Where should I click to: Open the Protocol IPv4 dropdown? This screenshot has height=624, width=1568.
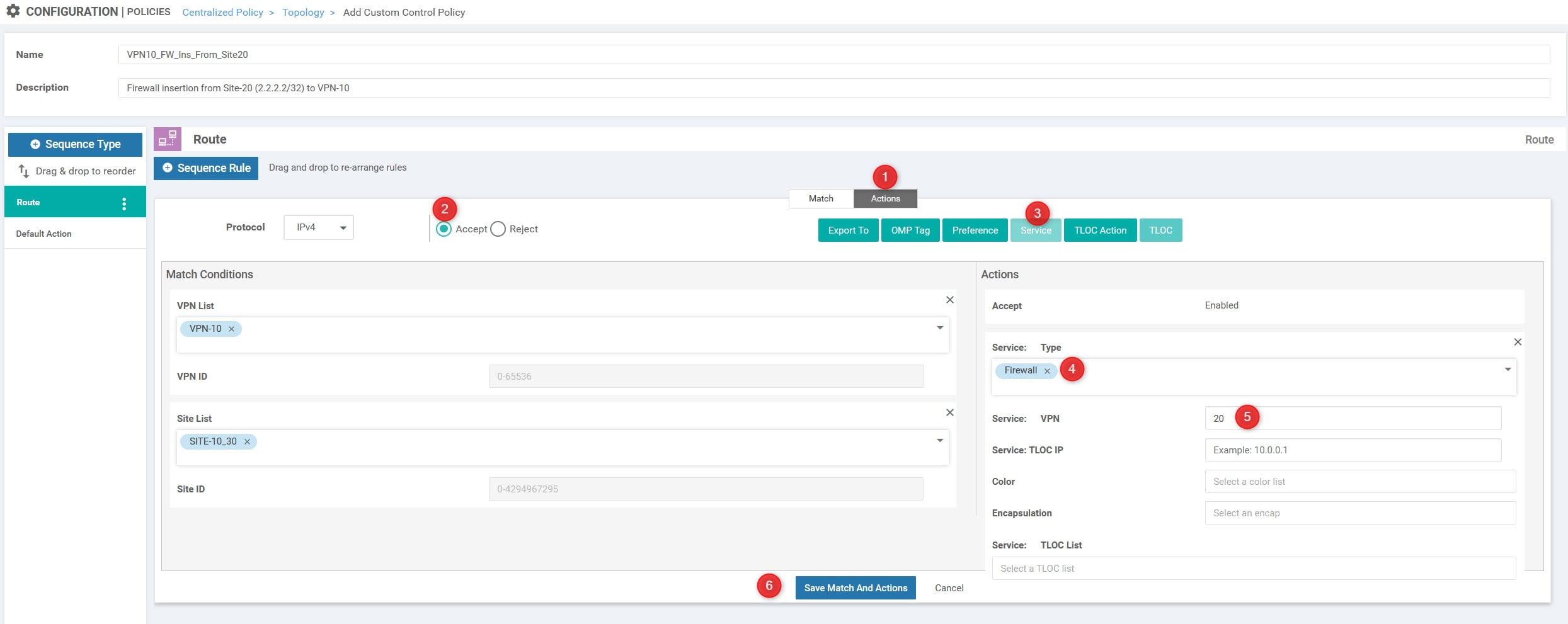point(319,227)
